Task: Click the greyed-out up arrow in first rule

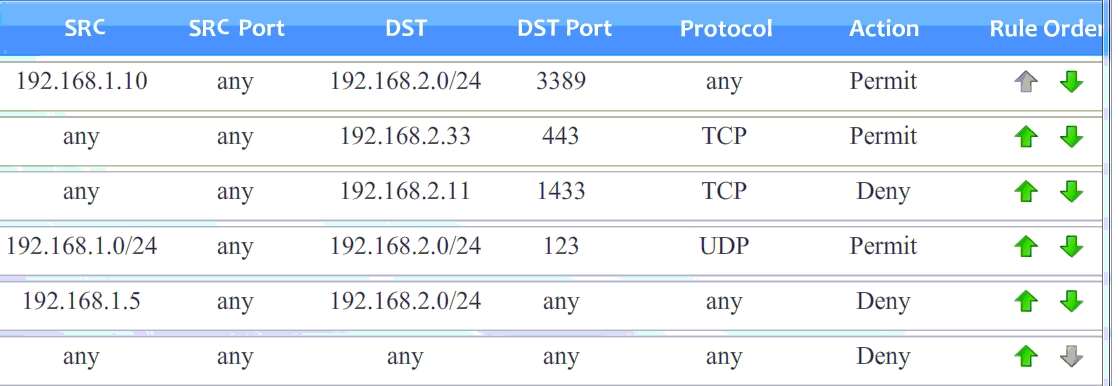Action: (1025, 82)
